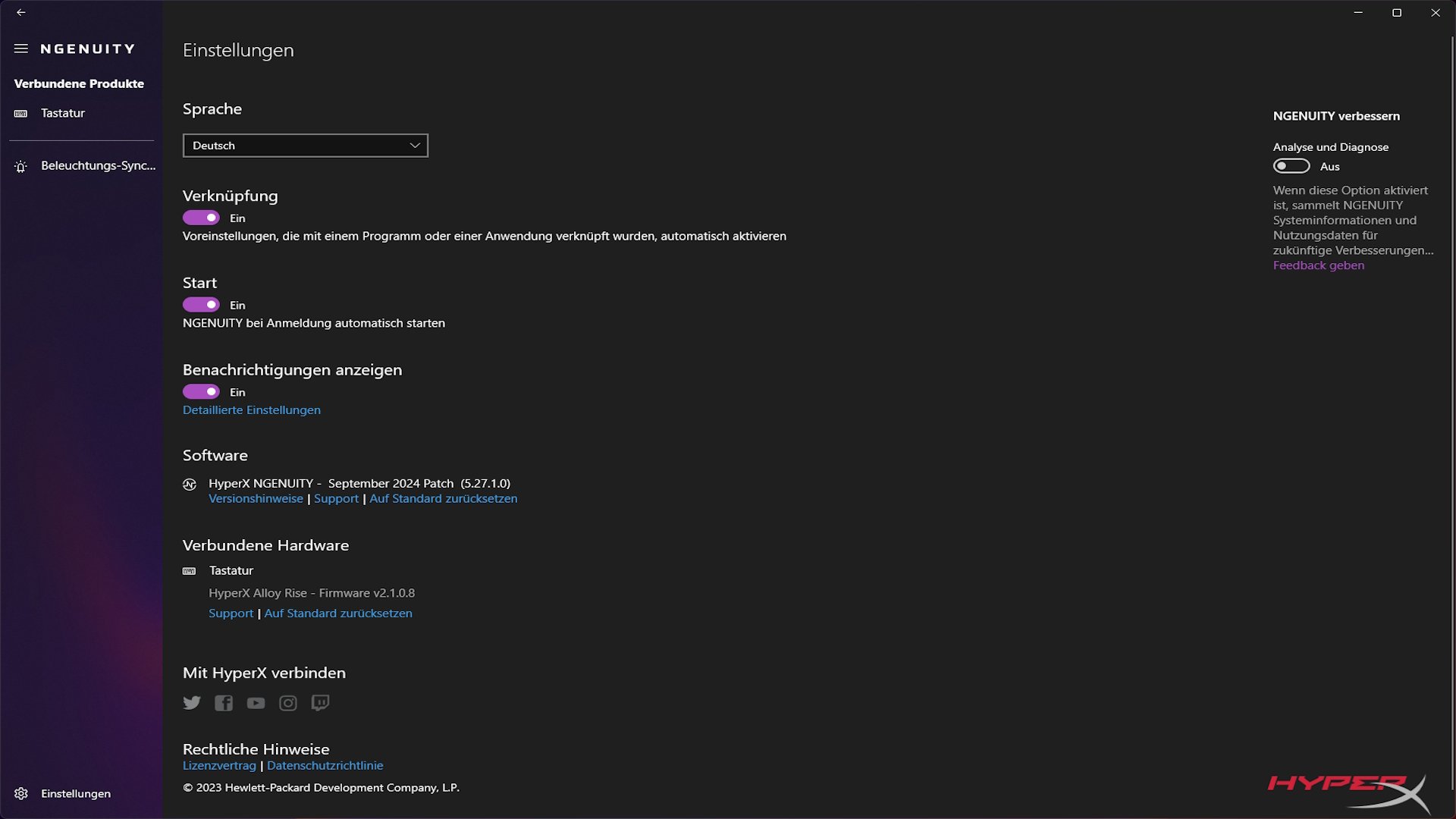Open HyperX Twitter page
1456x819 pixels.
192,703
